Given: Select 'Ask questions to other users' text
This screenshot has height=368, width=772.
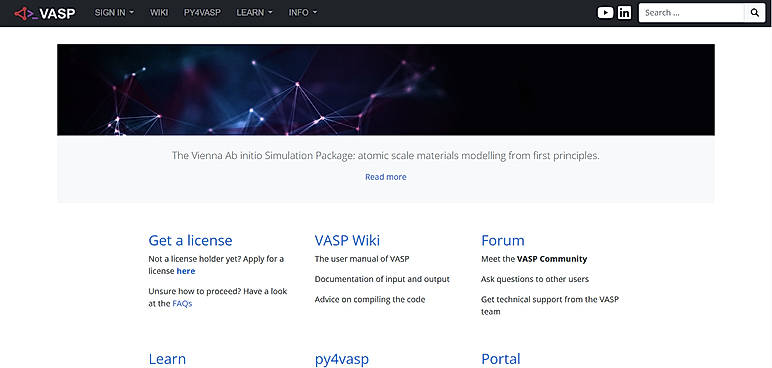Looking at the screenshot, I should click(535, 279).
